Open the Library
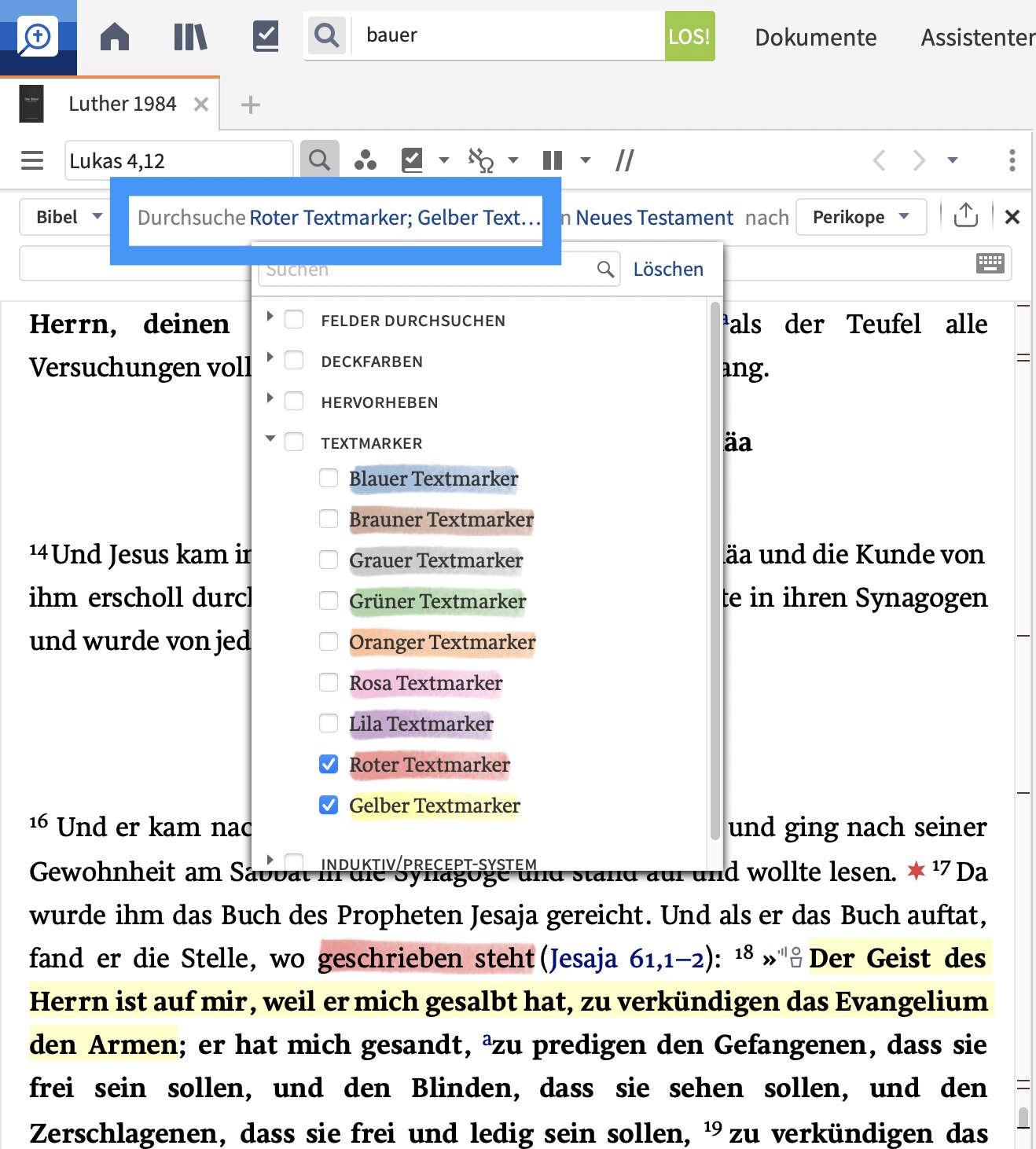Viewport: 1036px width, 1149px height. point(190,36)
